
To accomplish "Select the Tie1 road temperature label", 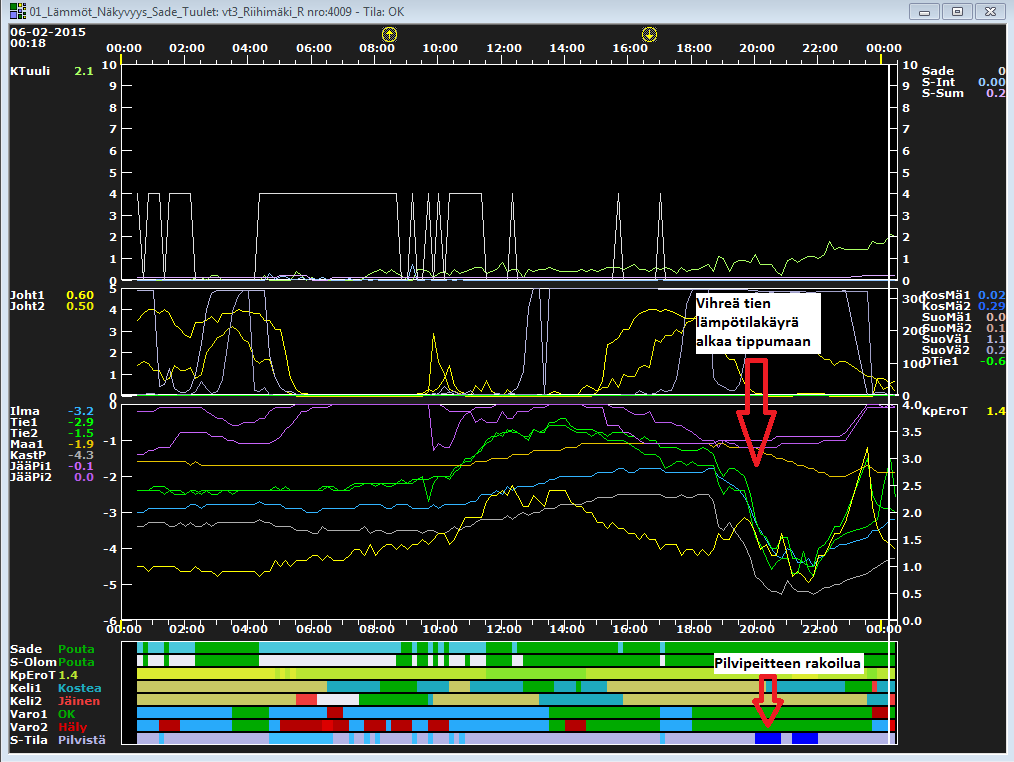I will [x=24, y=422].
